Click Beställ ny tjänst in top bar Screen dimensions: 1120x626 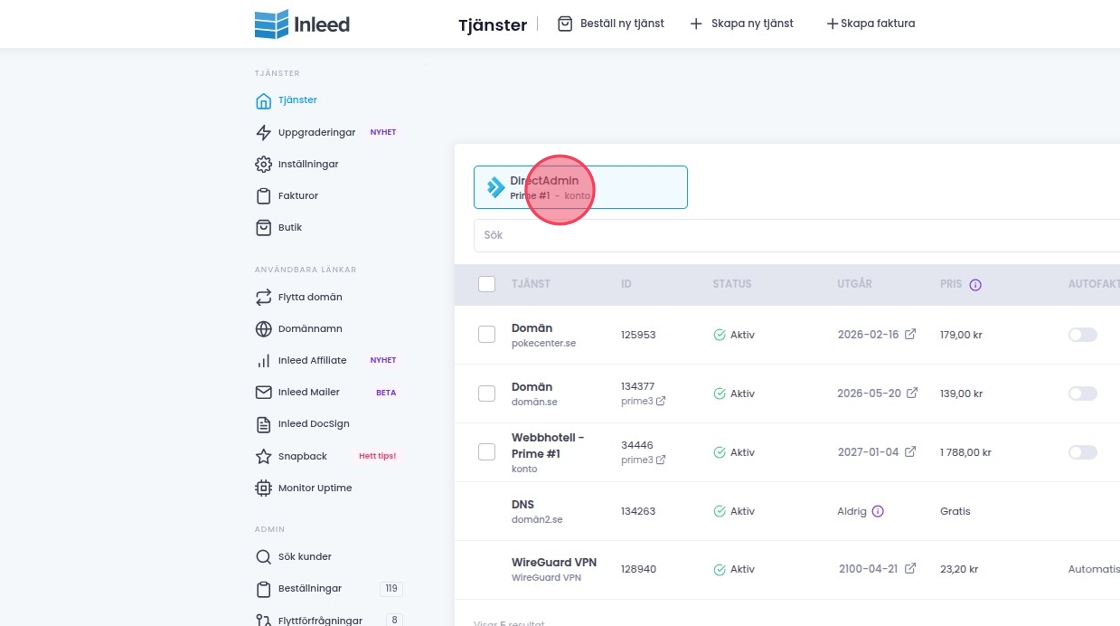[611, 23]
